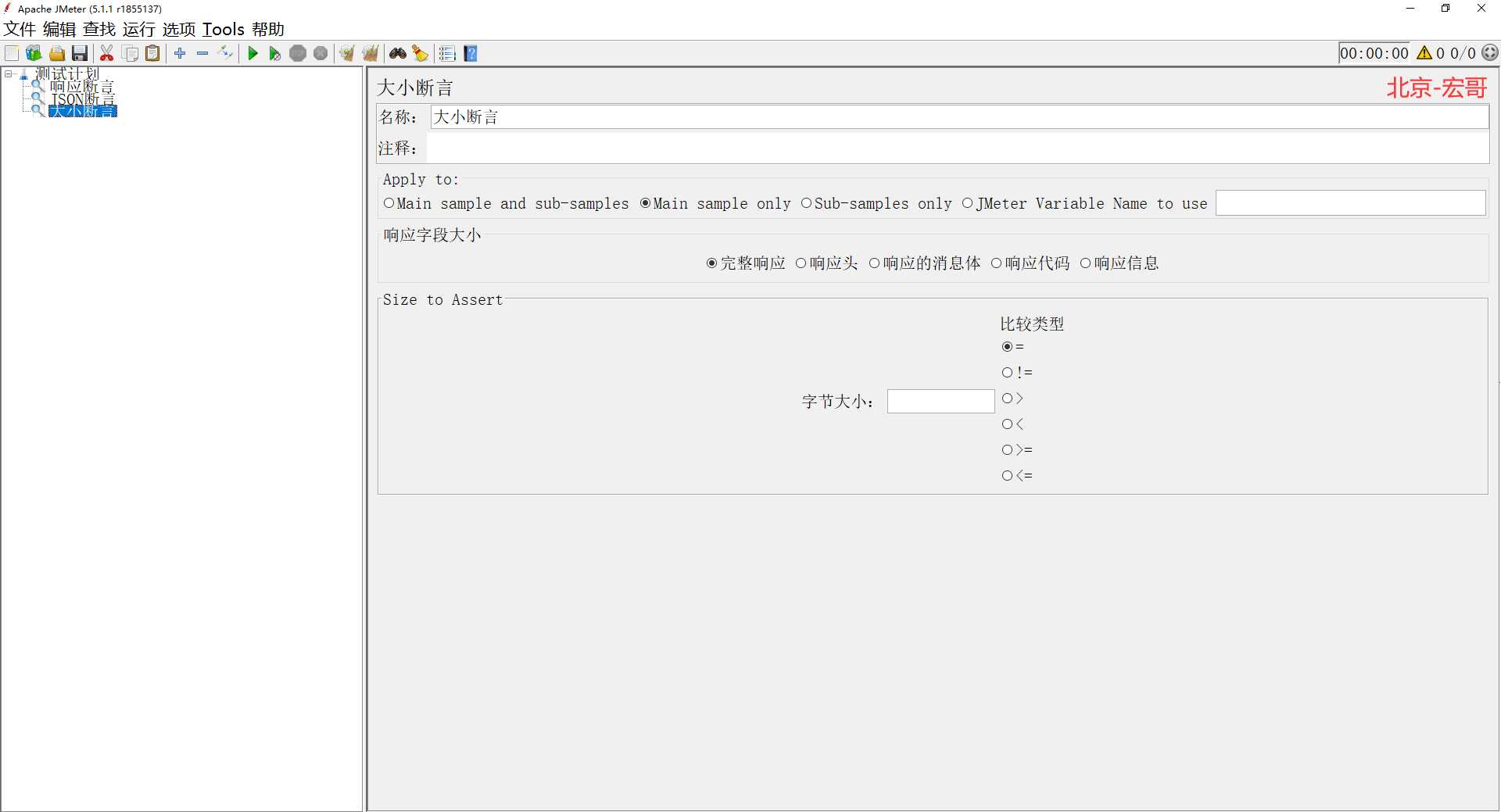Screen dimensions: 1501x812
Task: Select the 响应头 radio button
Action: click(801, 263)
